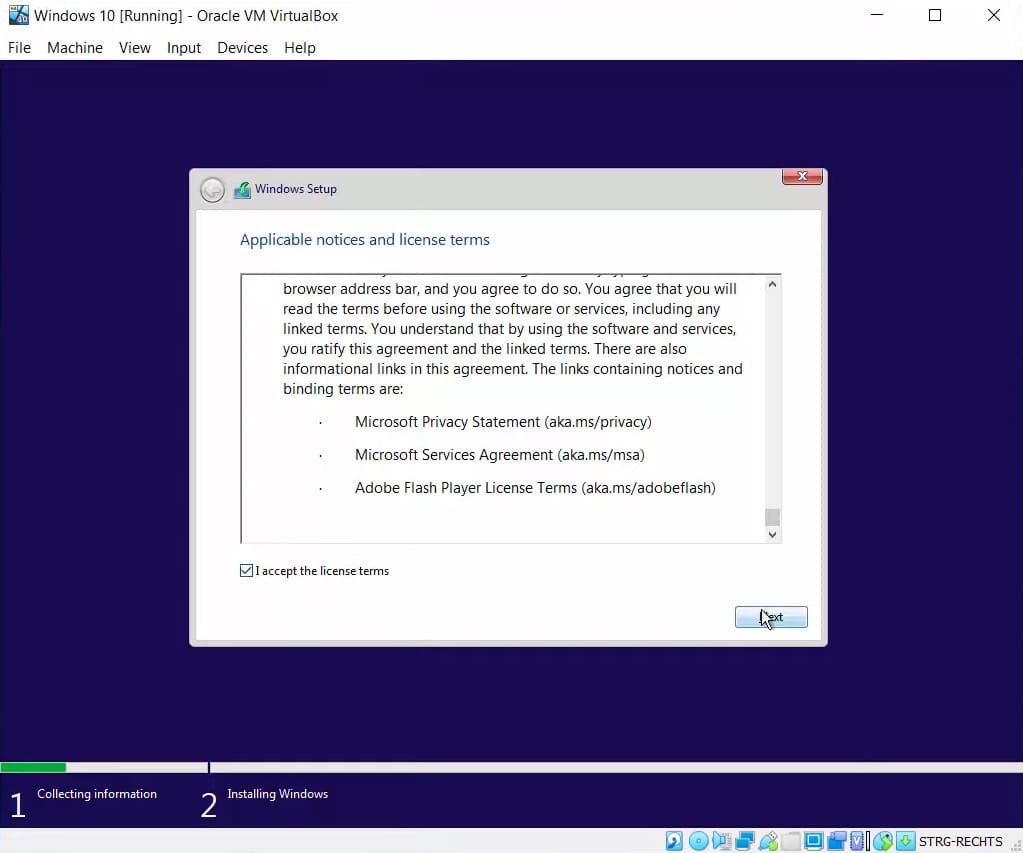The image size is (1023, 853).
Task: Click the mouse integration status icon
Action: point(883,841)
